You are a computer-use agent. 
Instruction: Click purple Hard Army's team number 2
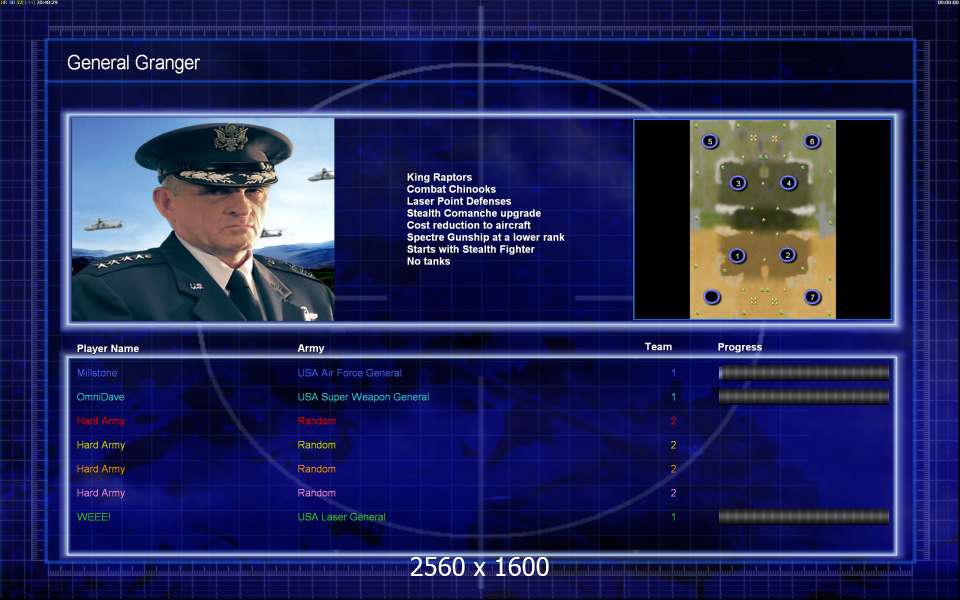(673, 493)
